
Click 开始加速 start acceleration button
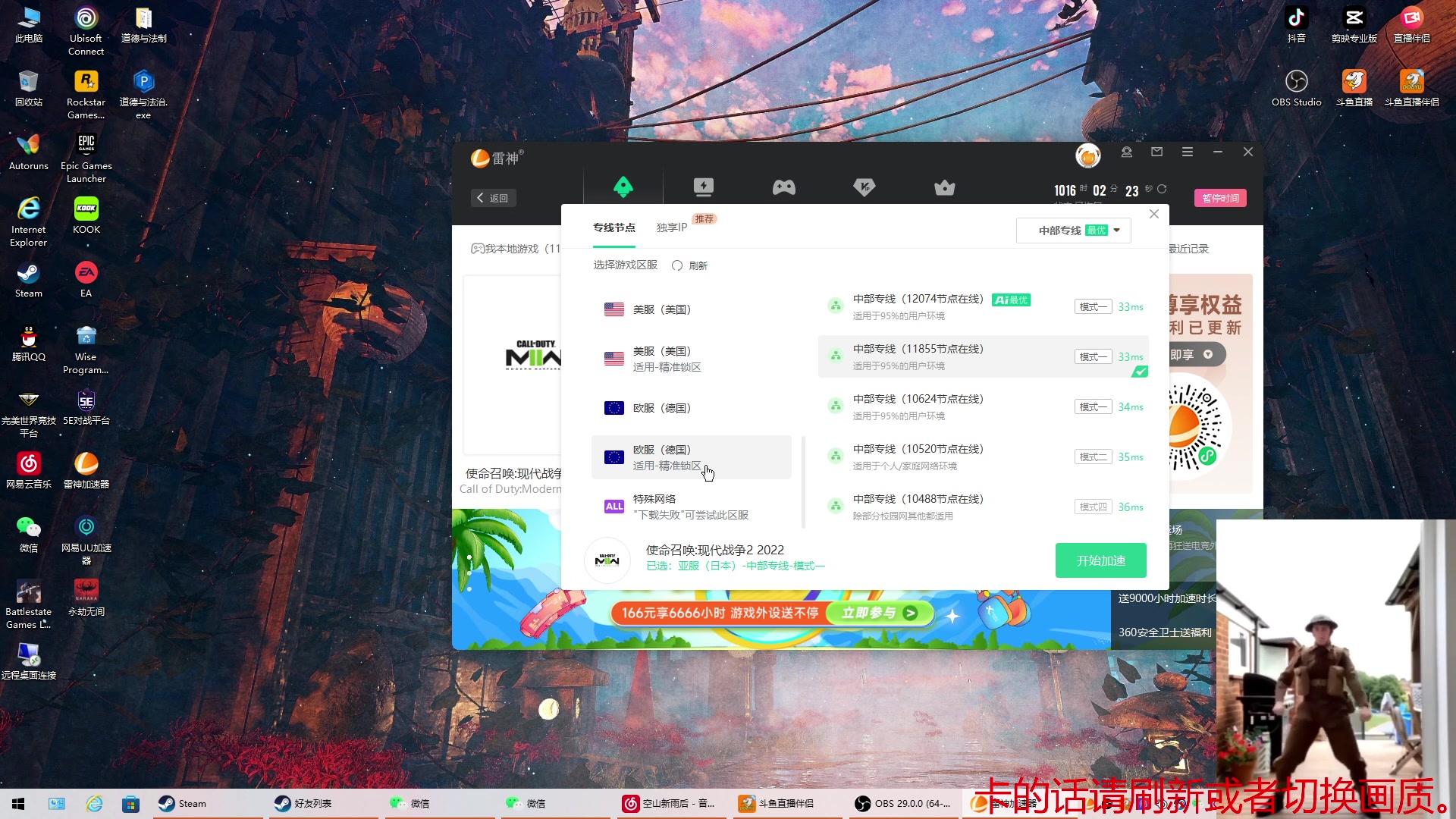point(1101,560)
